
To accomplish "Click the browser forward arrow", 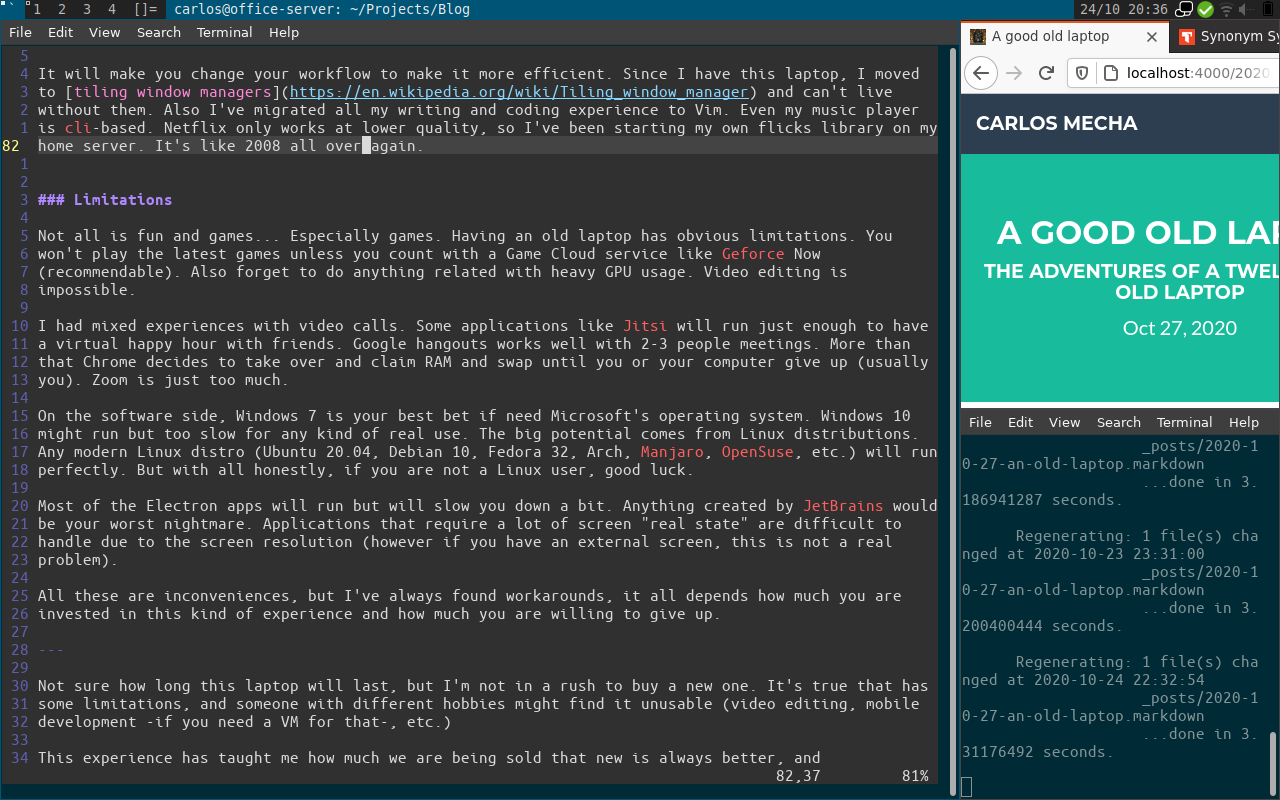I will click(x=1014, y=73).
